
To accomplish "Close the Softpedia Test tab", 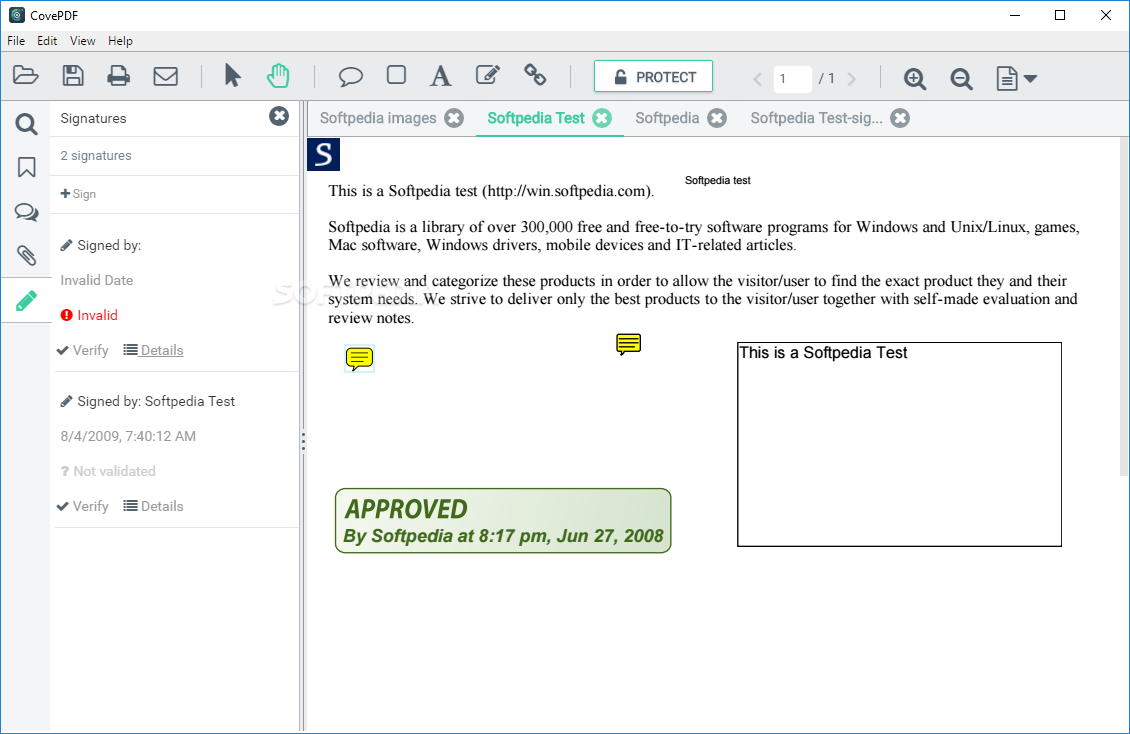I will coord(602,118).
